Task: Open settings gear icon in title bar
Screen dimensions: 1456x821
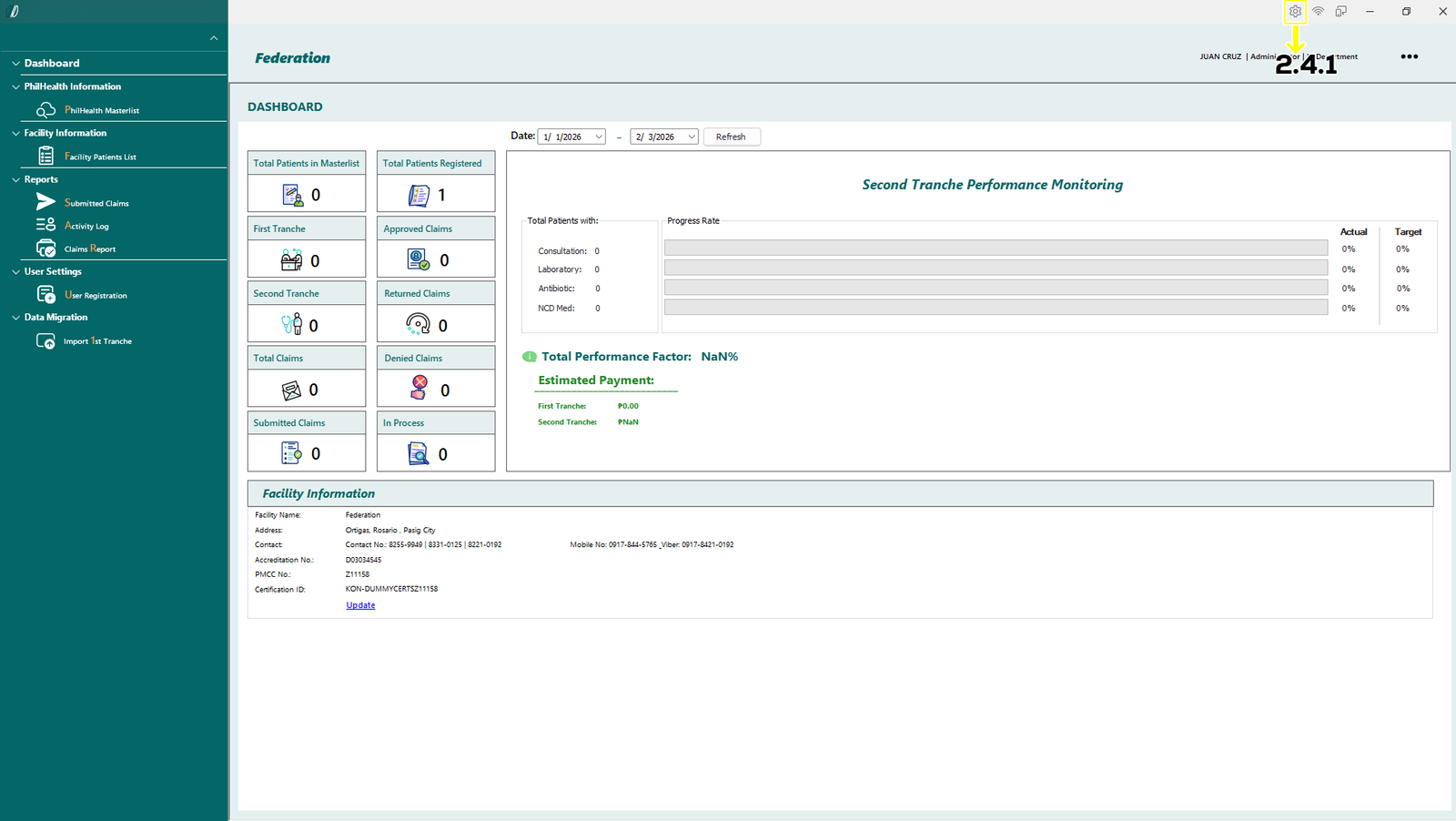Action: 1295,12
